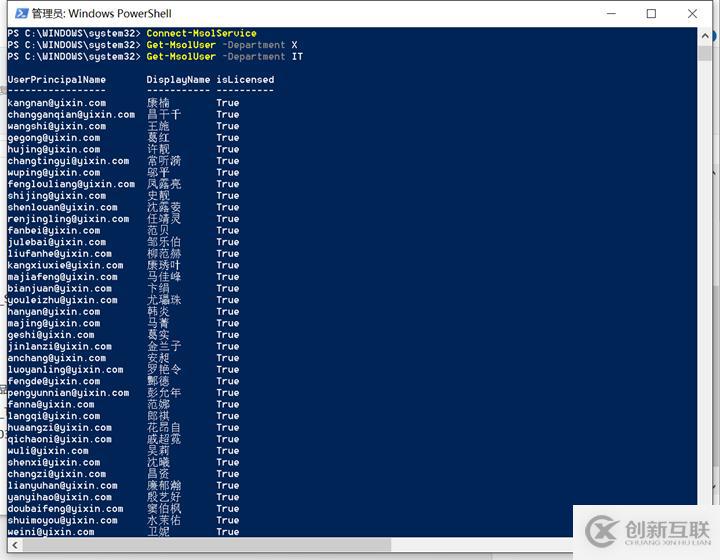
Task: Select the Connect-MsolService command text
Action: pyautogui.click(x=201, y=33)
